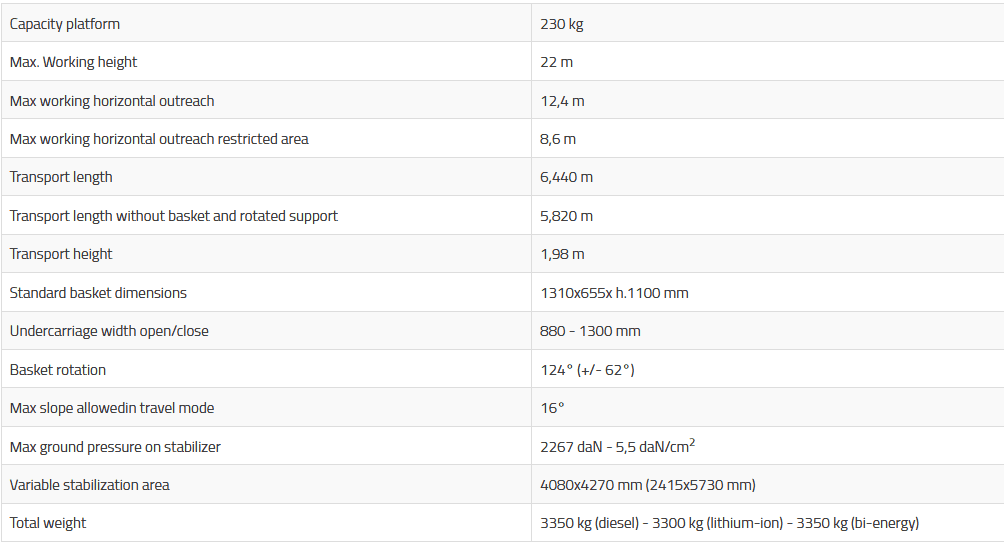Select the '1310x655x h.1100 mm' value

click(x=614, y=293)
